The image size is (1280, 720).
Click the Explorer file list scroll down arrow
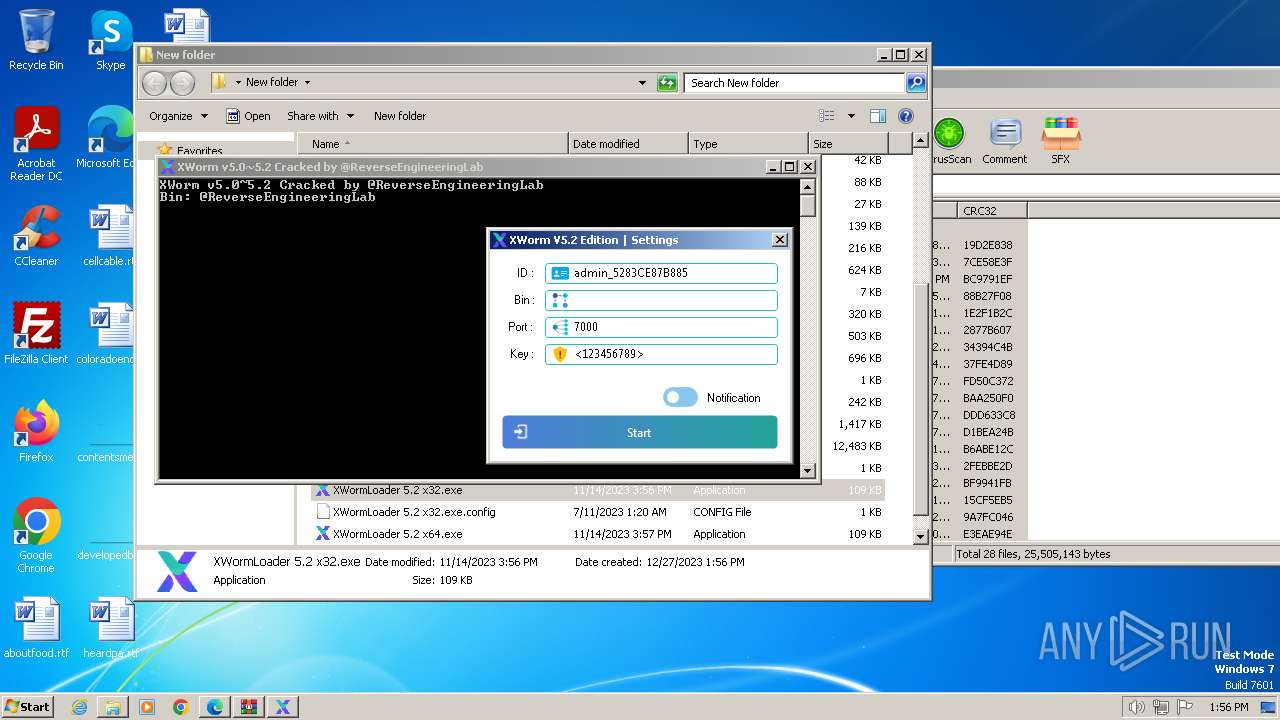921,536
